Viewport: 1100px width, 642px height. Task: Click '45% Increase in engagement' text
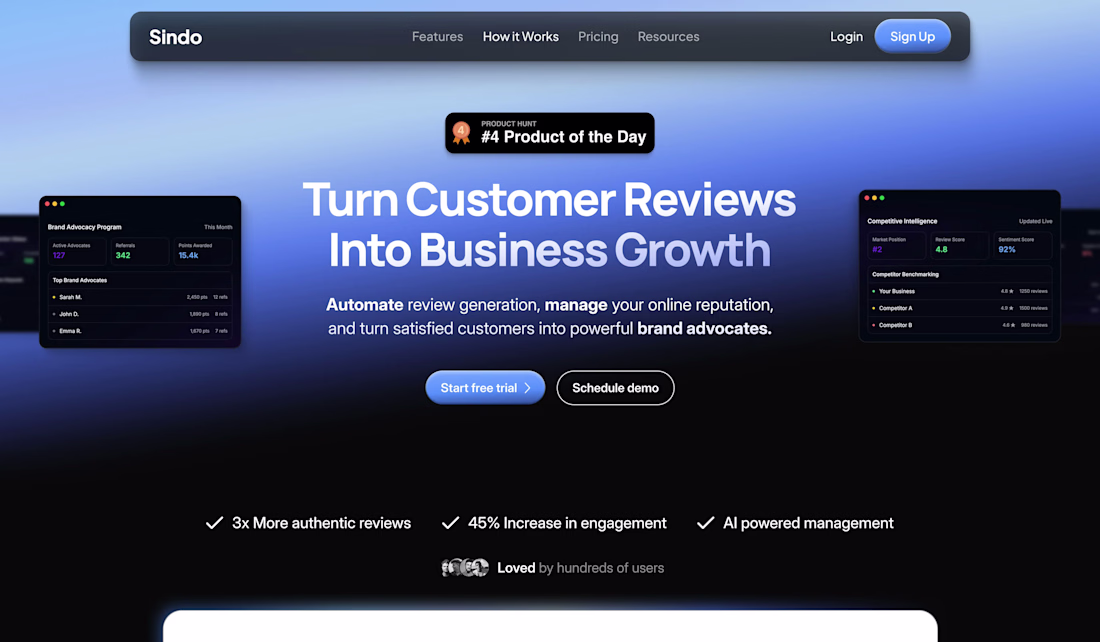[567, 523]
